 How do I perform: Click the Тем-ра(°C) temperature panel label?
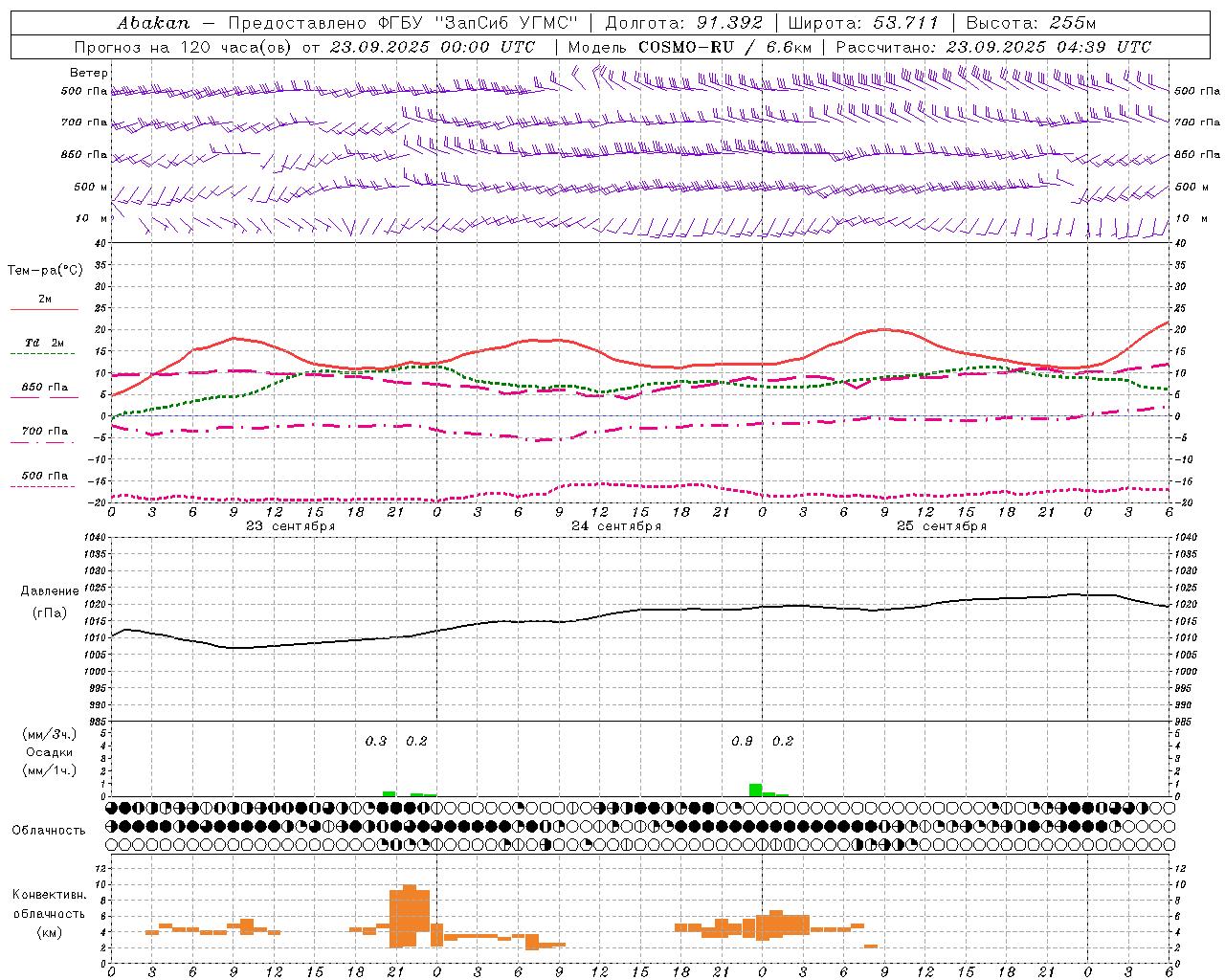coord(45,271)
